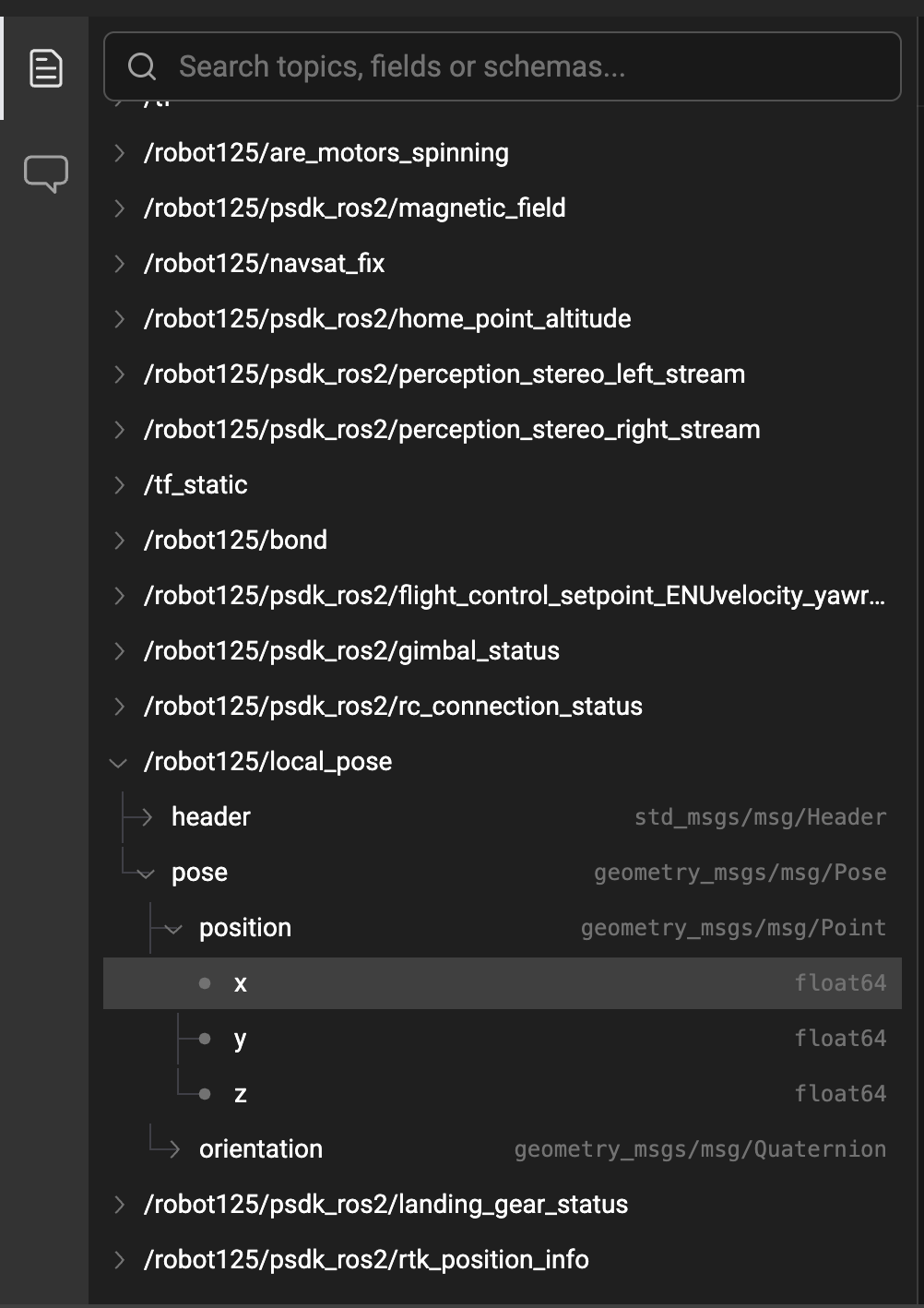Viewport: 924px width, 1308px height.
Task: Toggle the dot next to the y field
Action: pos(203,1039)
